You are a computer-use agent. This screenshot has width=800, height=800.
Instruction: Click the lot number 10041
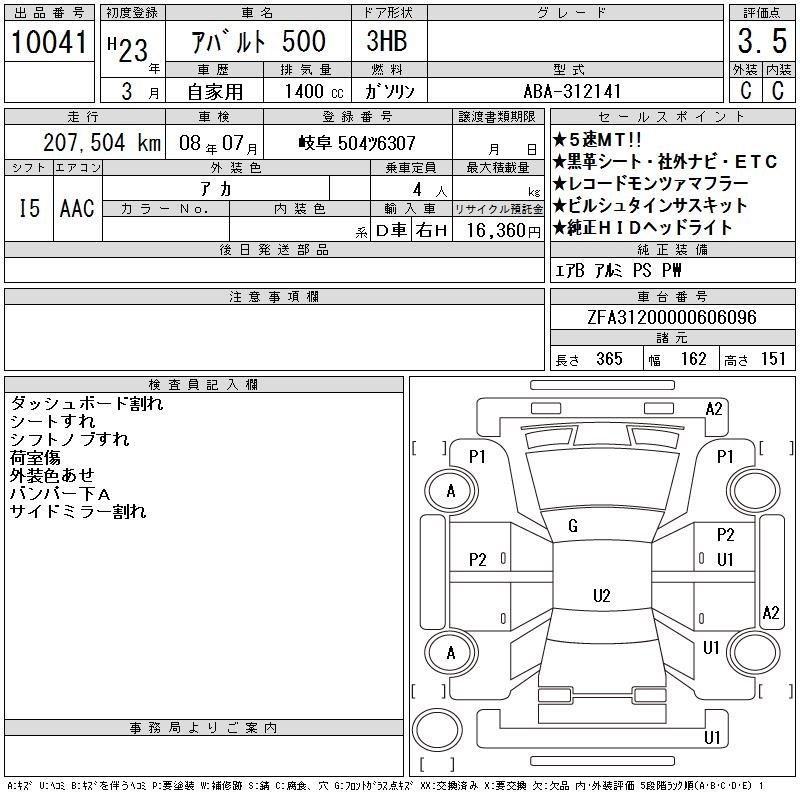click(48, 42)
